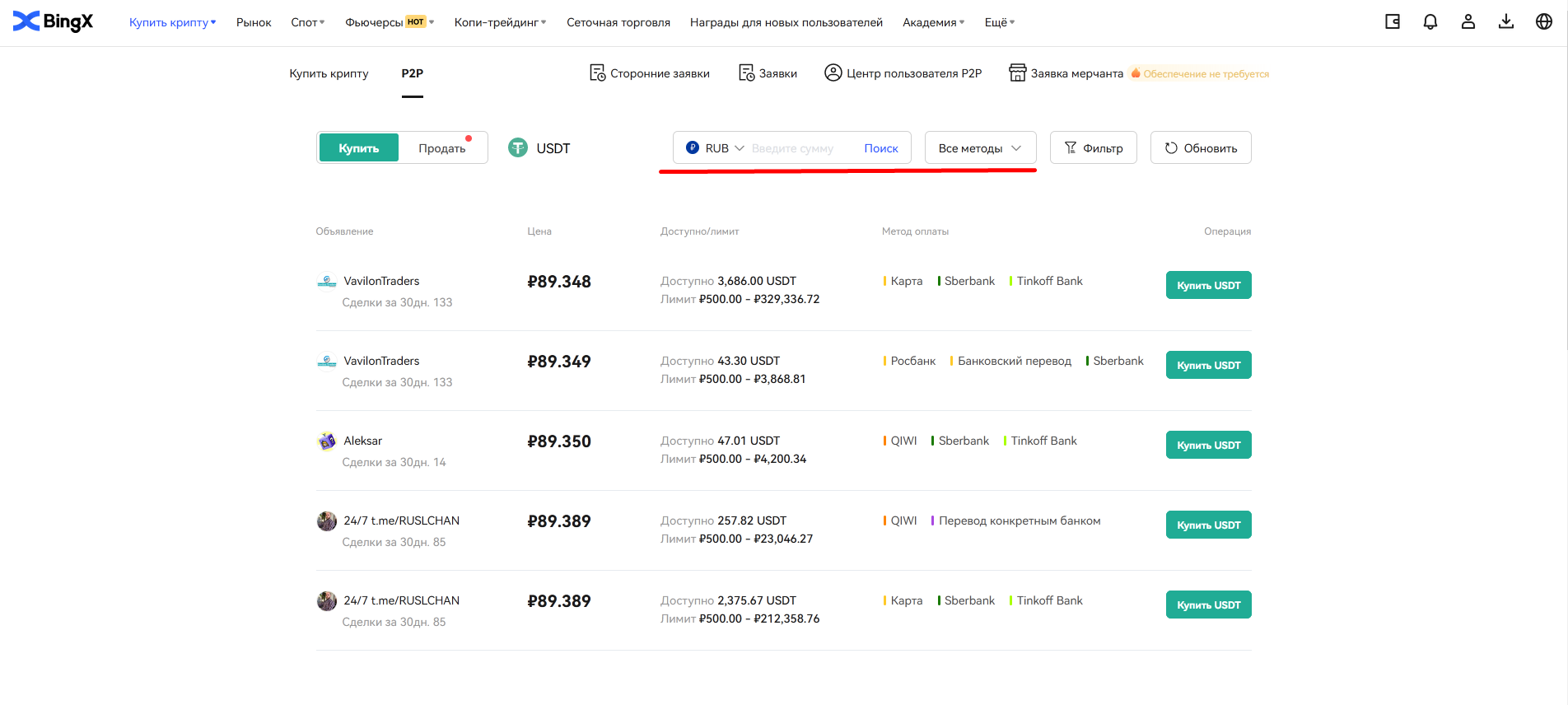This screenshot has height=705, width=1568.
Task: Select the Купить buy toggle
Action: point(359,148)
